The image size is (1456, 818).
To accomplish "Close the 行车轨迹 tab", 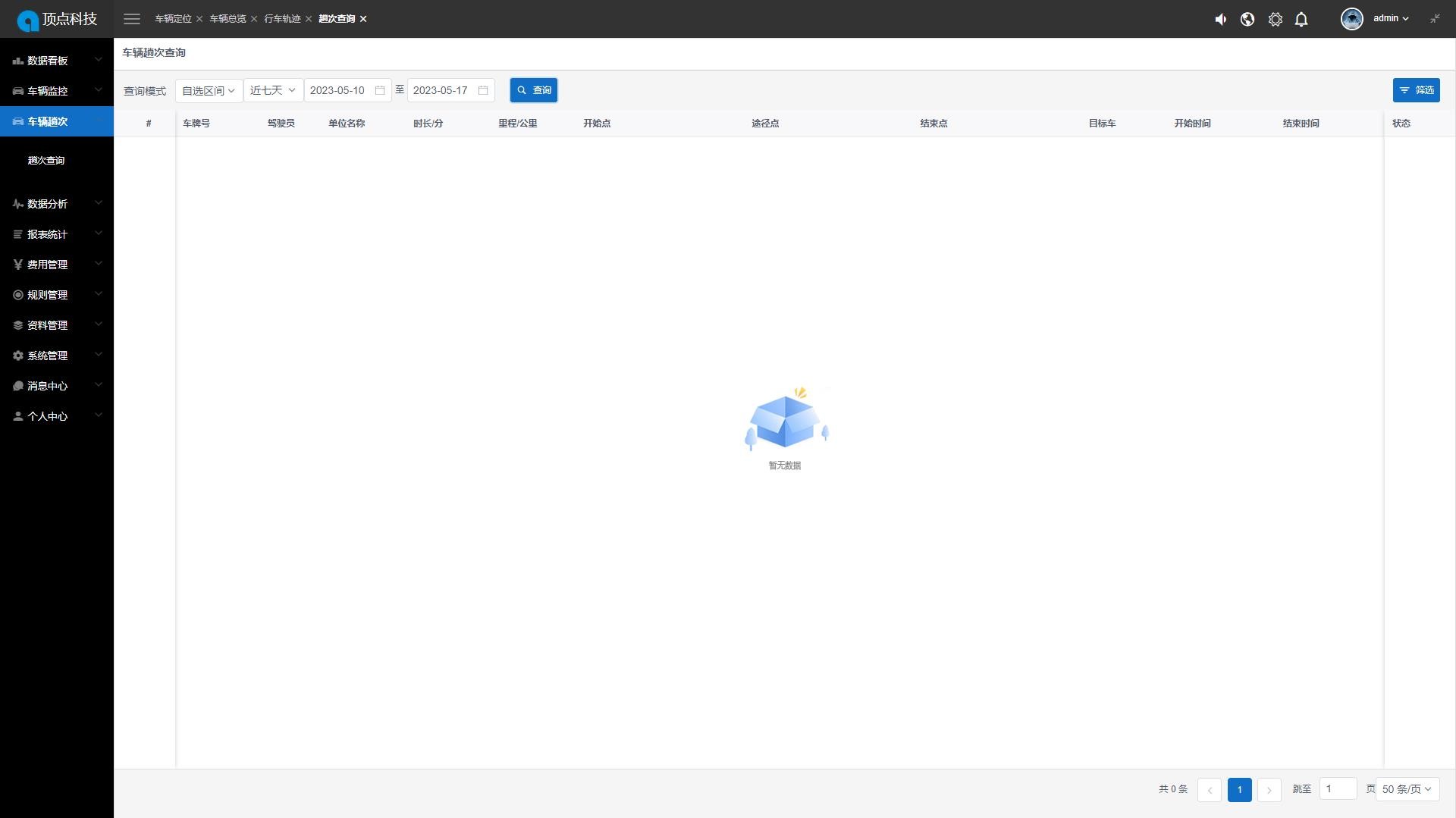I will click(x=309, y=19).
